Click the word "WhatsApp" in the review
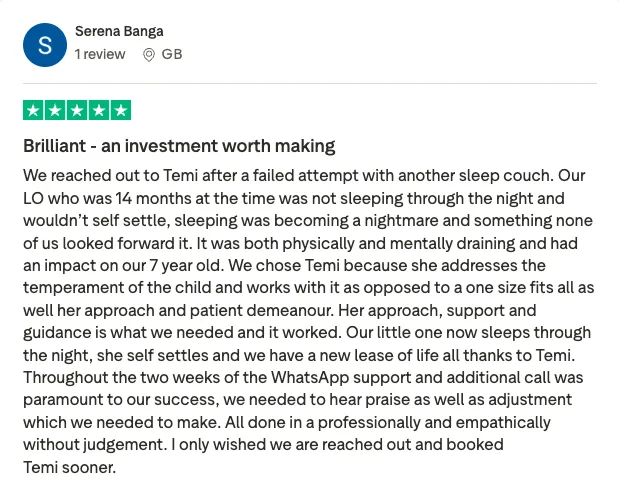 (310, 377)
